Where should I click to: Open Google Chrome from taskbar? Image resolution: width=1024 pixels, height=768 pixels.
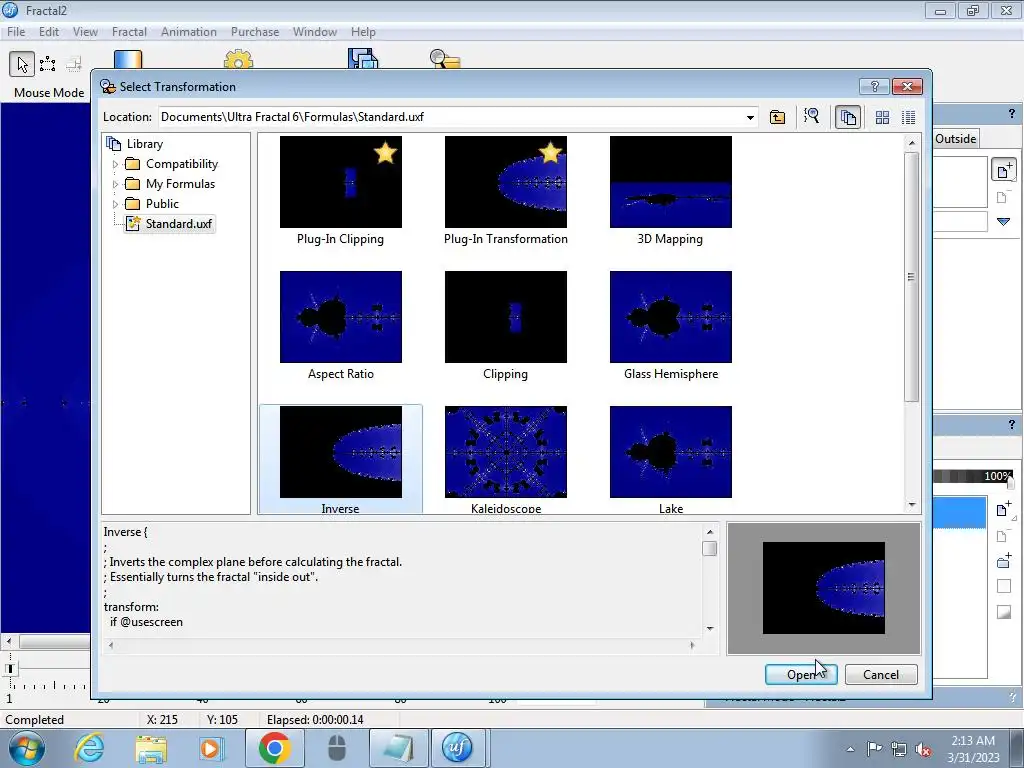[274, 748]
